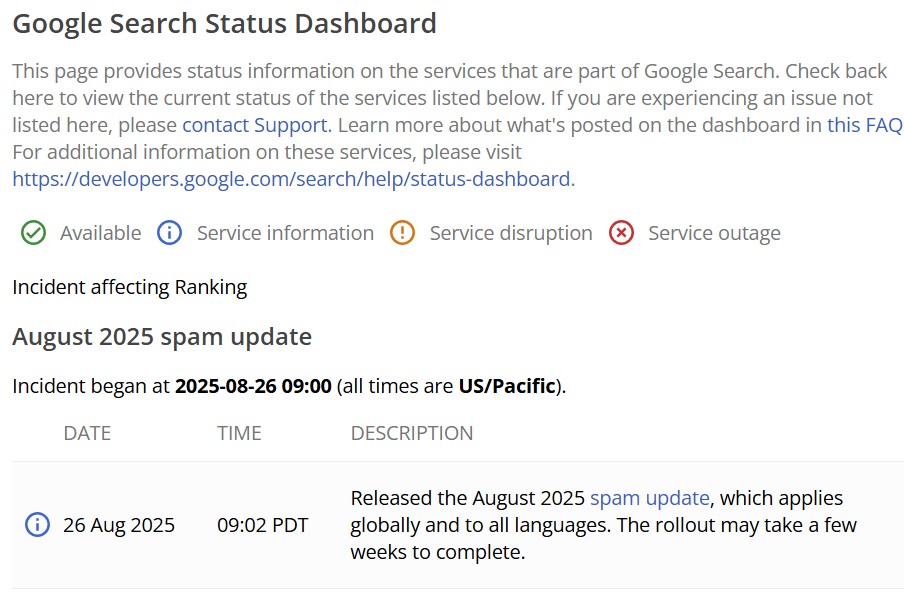904x604 pixels.
Task: Click the info icon beside 26 Aug 2025
Action: pos(37,525)
